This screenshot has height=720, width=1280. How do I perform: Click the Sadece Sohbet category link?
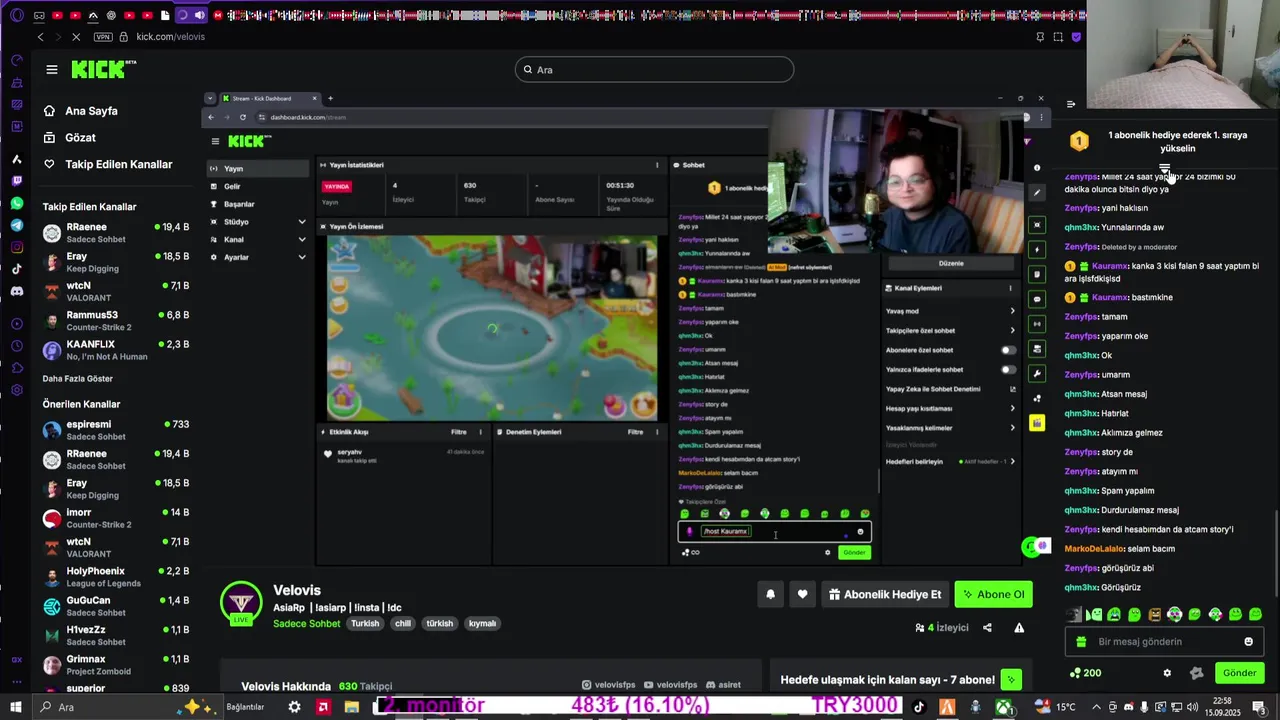[x=308, y=623]
